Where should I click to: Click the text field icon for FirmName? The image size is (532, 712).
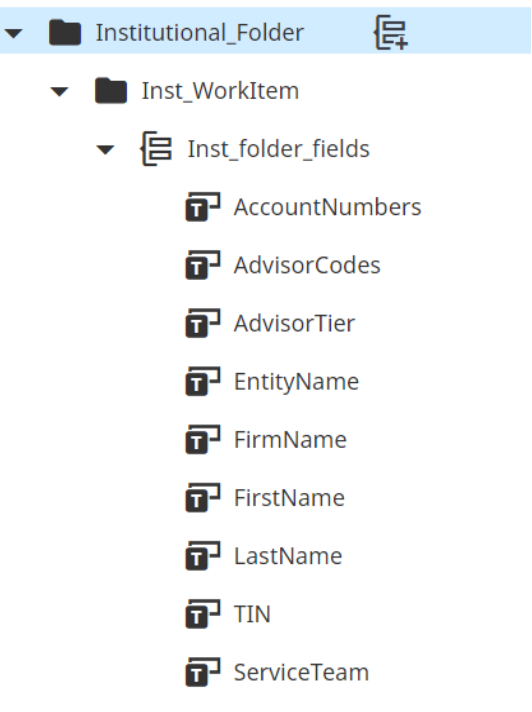click(202, 439)
